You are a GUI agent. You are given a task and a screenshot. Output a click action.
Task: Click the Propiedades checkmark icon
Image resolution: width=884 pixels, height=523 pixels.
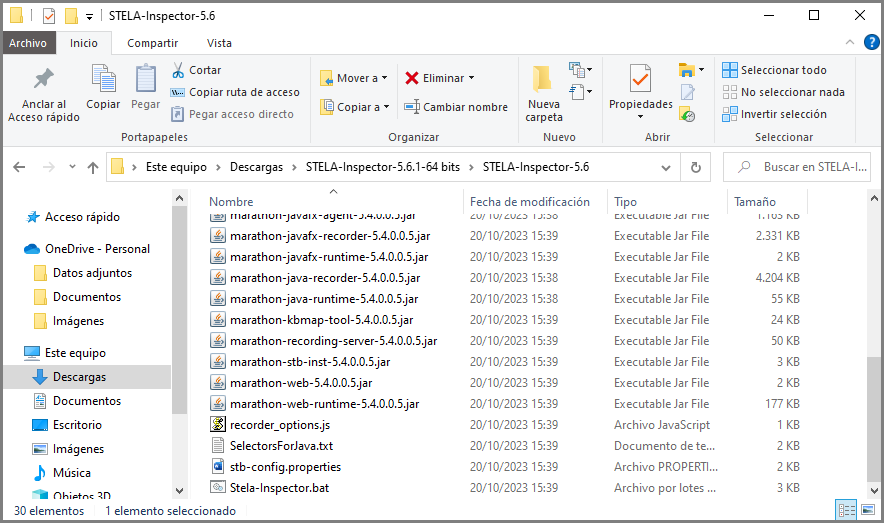coord(640,78)
